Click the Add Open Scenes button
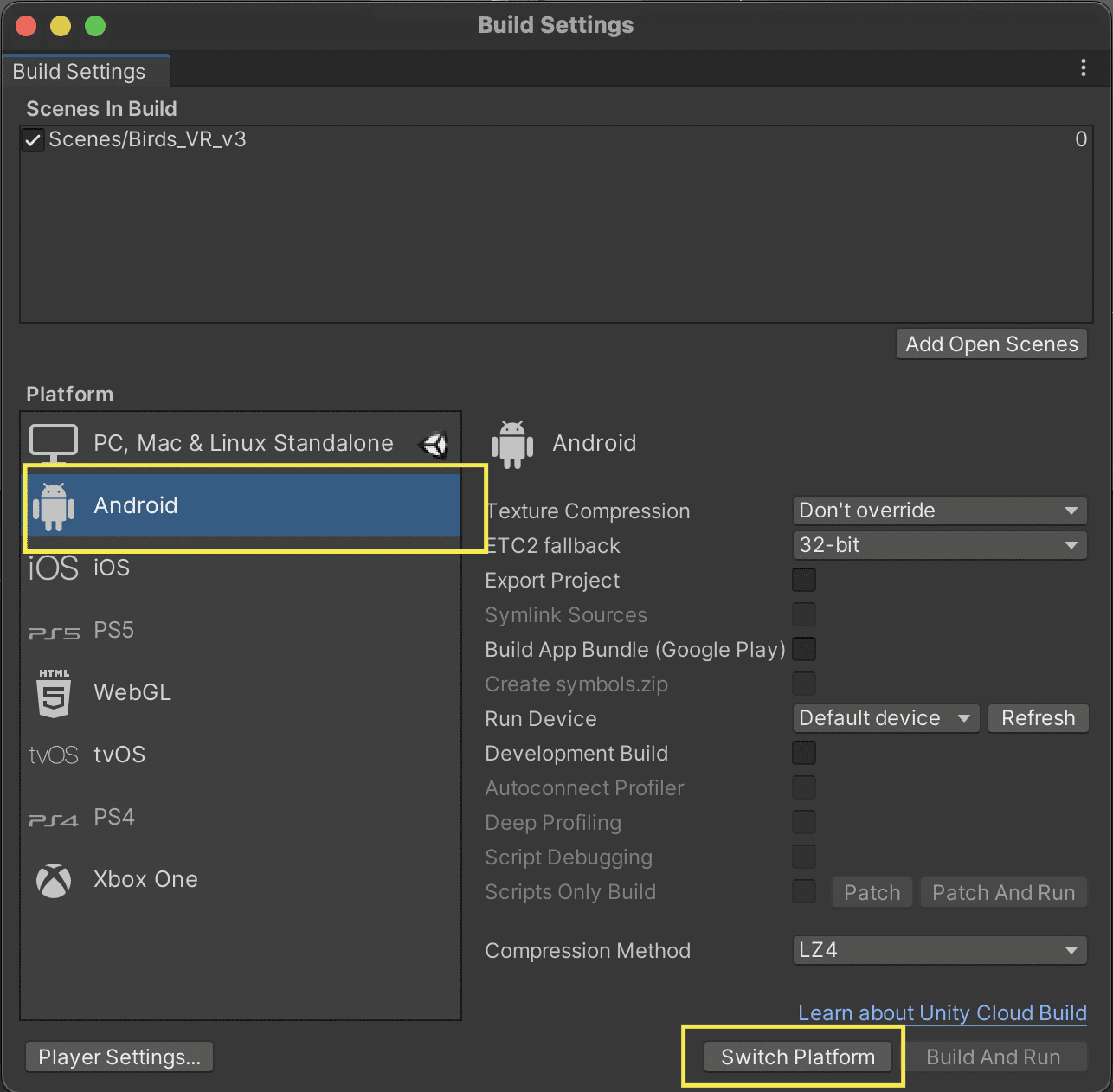The height and width of the screenshot is (1092, 1113). [992, 344]
